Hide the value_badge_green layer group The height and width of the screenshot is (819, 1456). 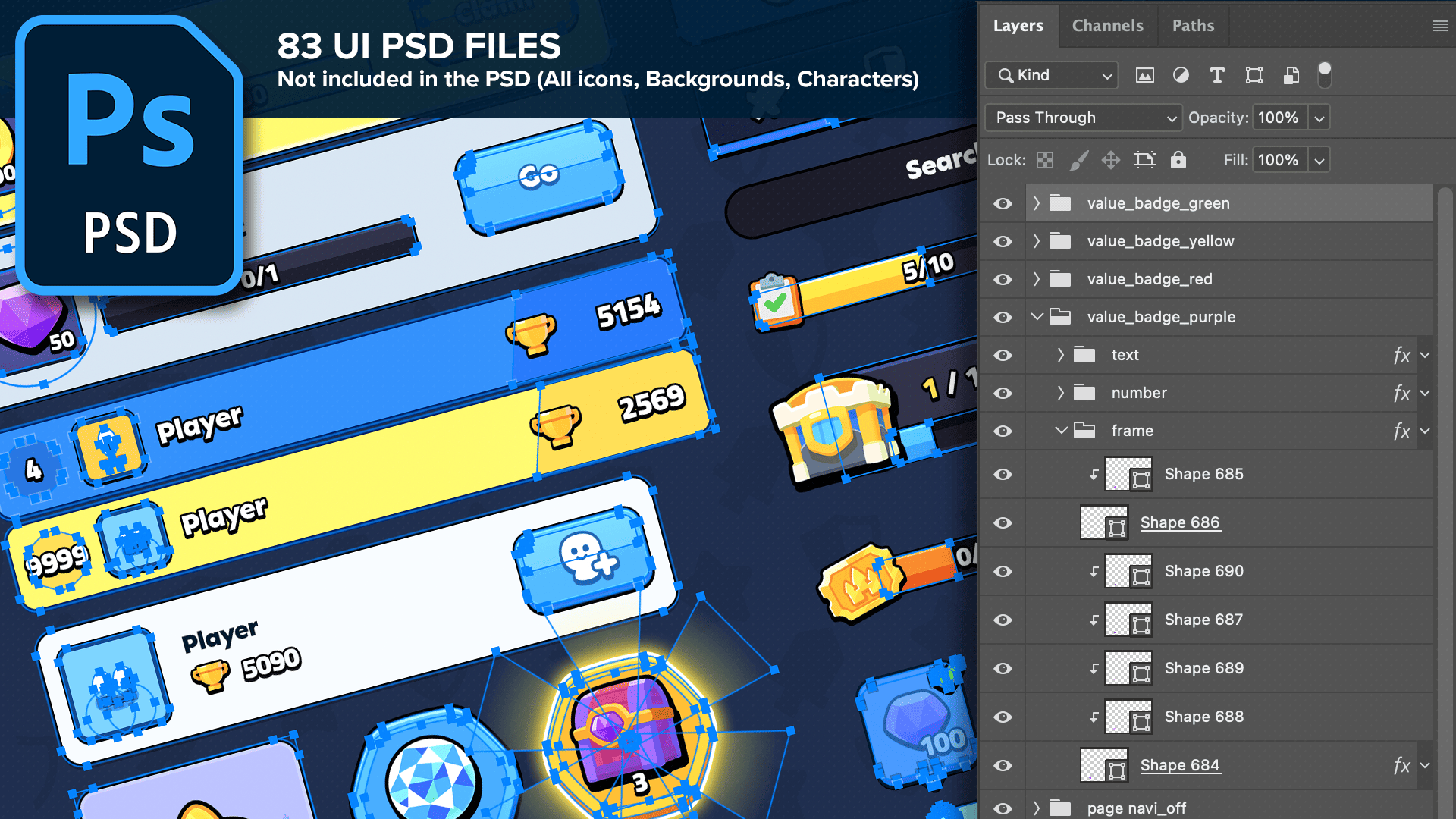point(1003,203)
